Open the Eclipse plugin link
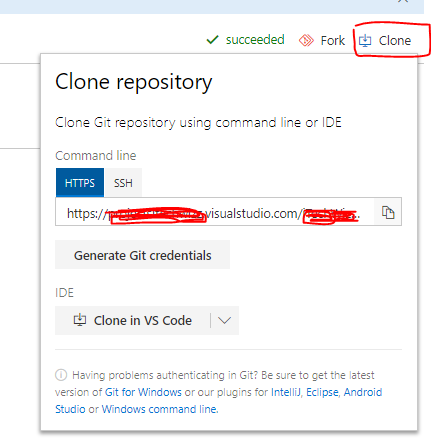This screenshot has width=431, height=445. [x=322, y=392]
